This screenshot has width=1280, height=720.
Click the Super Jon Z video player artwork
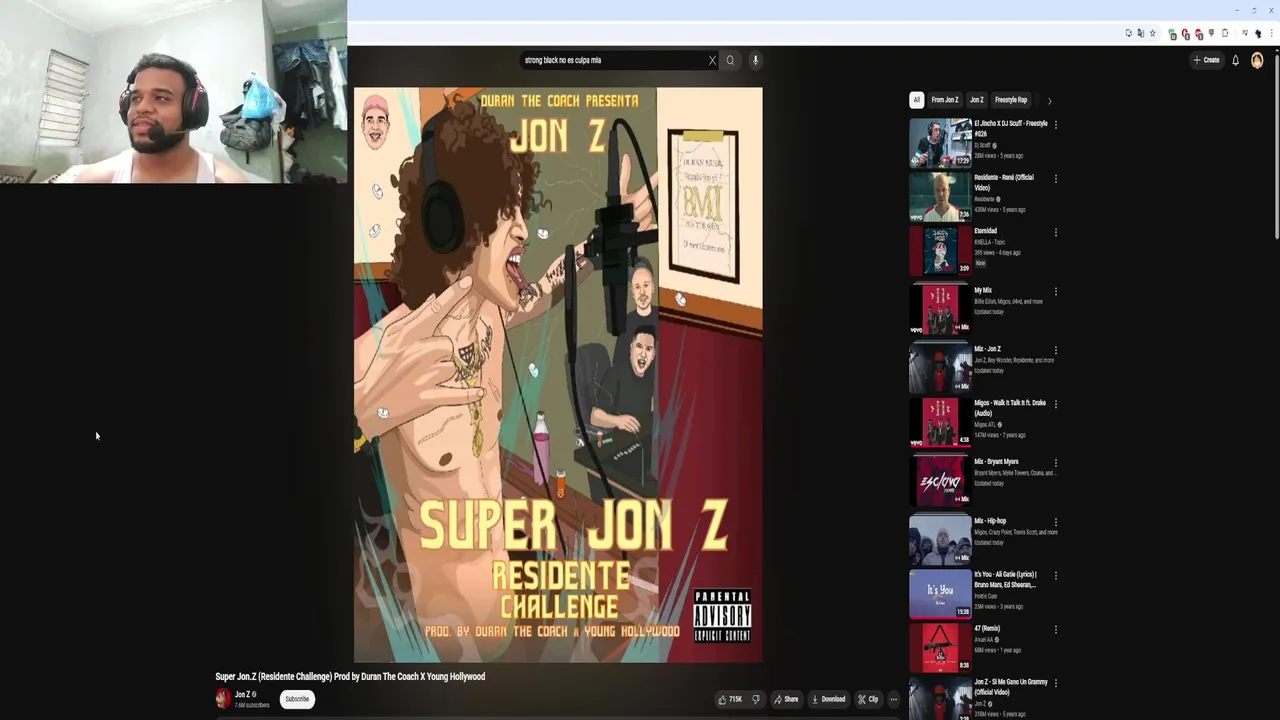(558, 375)
